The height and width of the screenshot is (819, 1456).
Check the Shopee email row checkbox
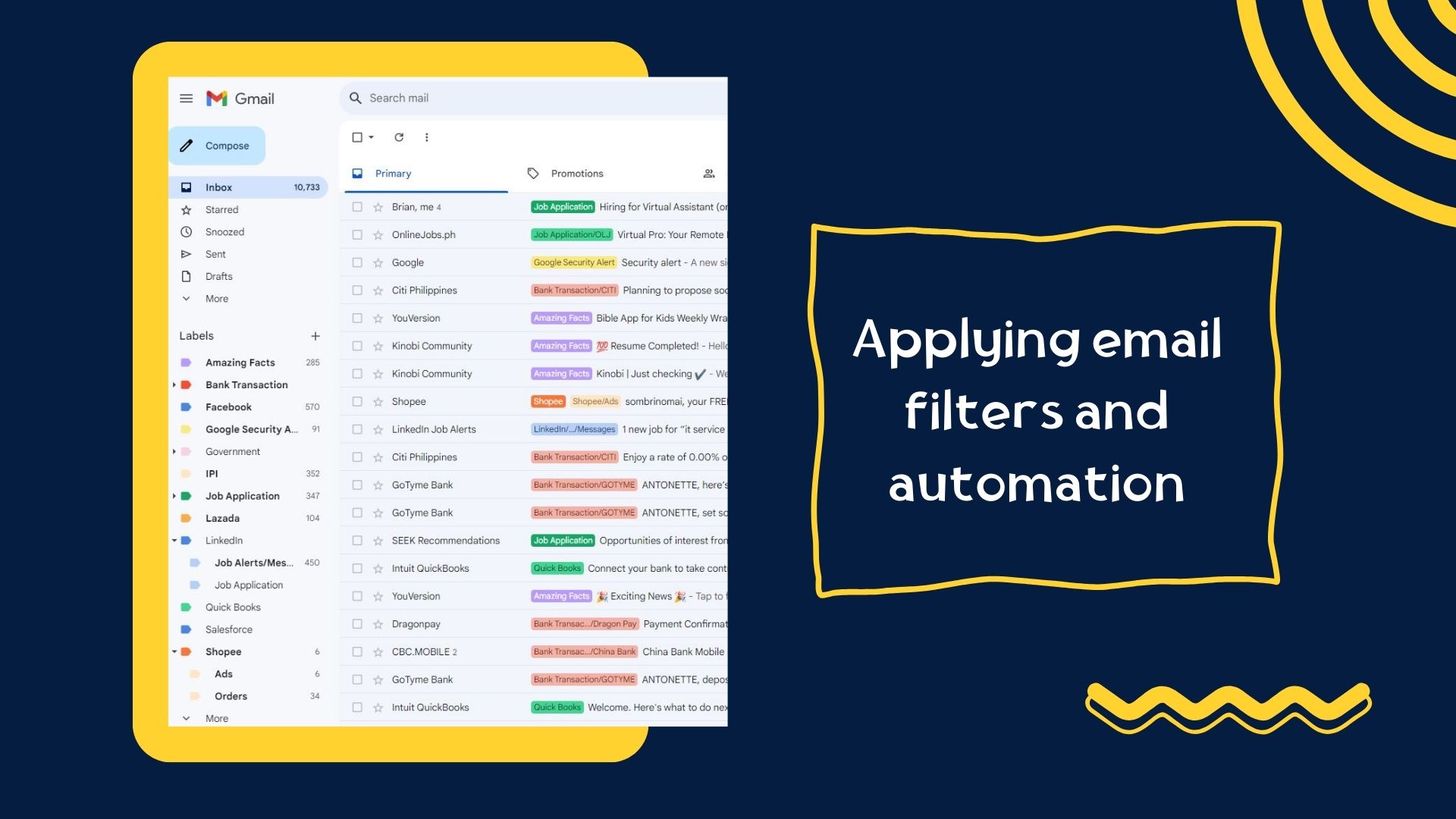357,400
